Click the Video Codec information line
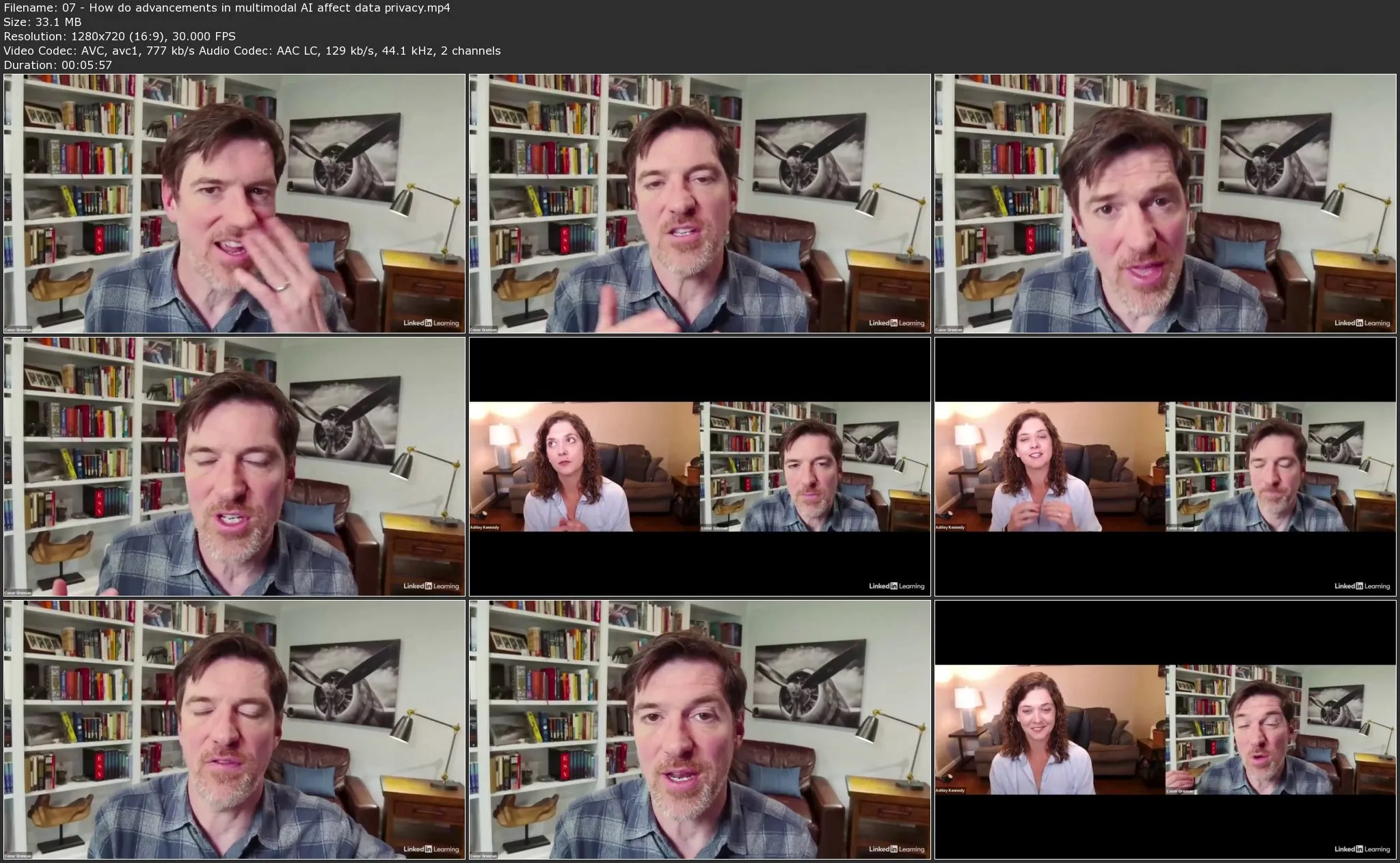Screen dimensions: 1400x863 coord(252,51)
